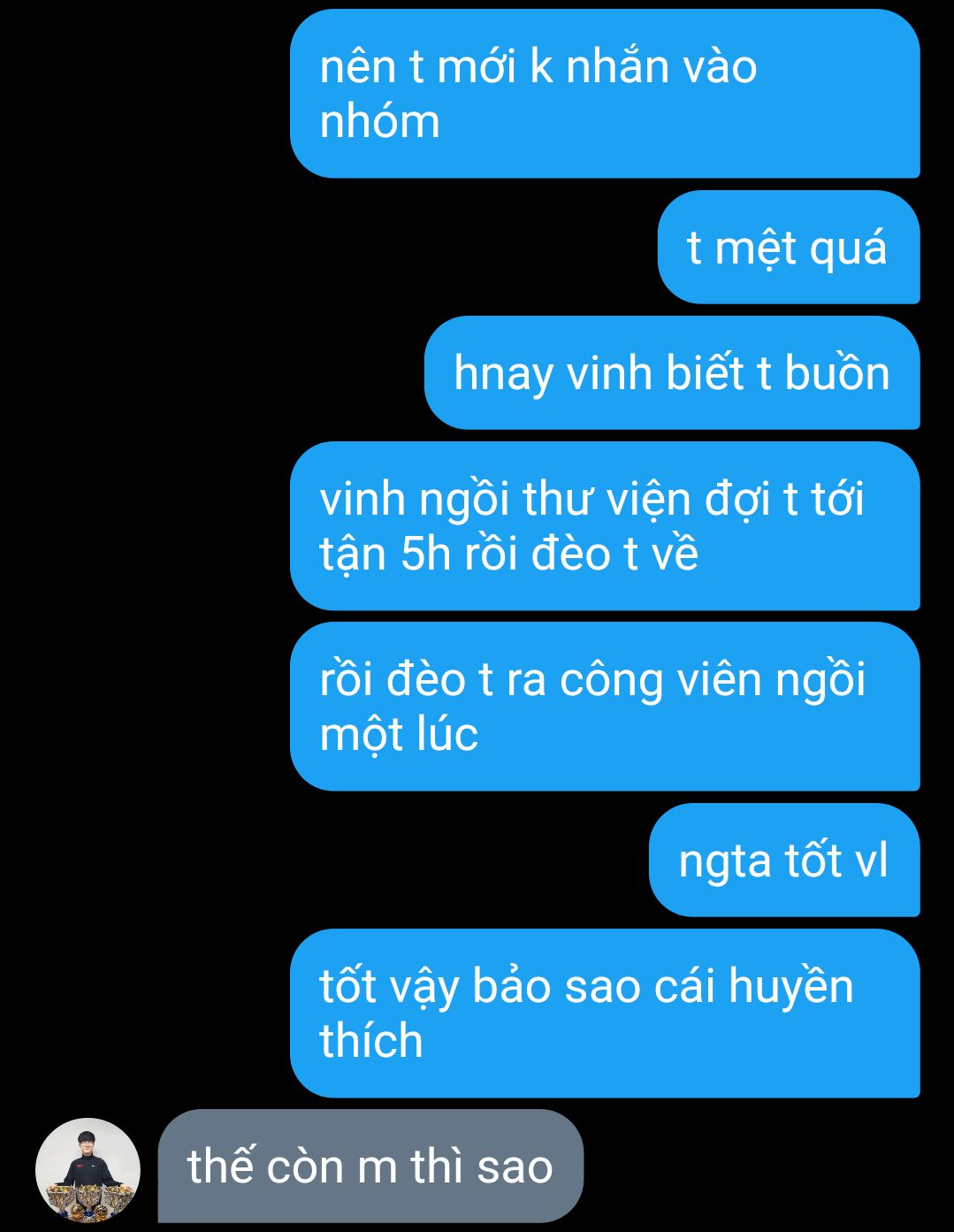Image resolution: width=954 pixels, height=1232 pixels.
Task: Select the message "nên t mới k nhắn vào nhóm"
Action: pyautogui.click(x=605, y=94)
